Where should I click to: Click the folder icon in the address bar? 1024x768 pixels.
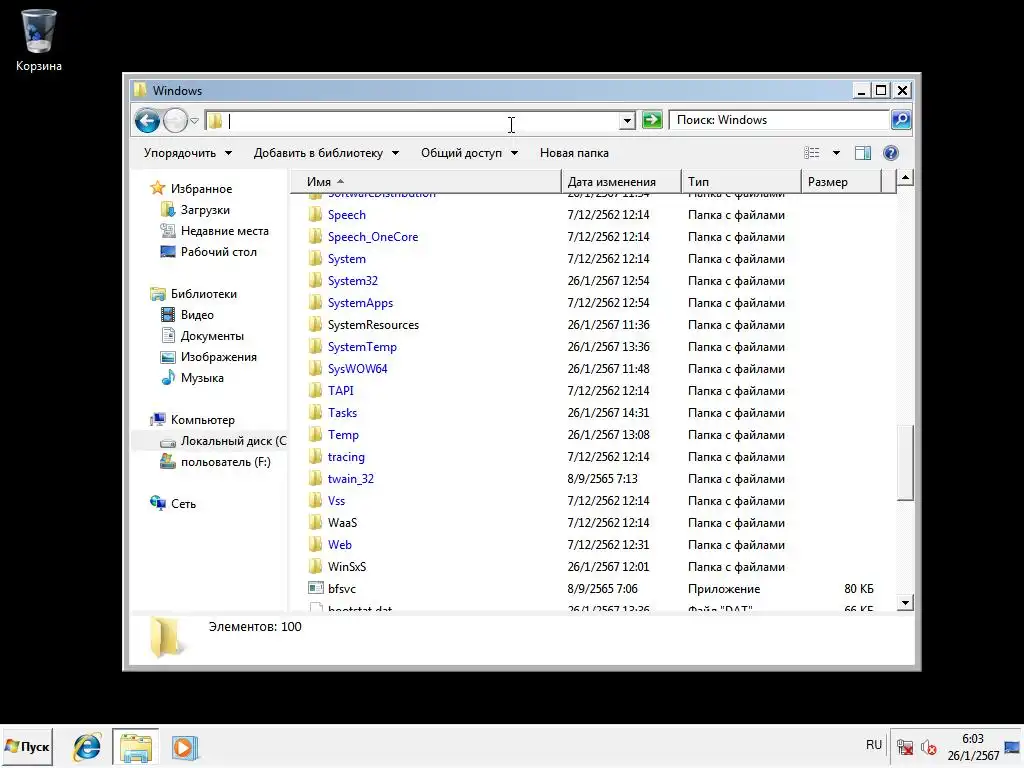pos(215,121)
